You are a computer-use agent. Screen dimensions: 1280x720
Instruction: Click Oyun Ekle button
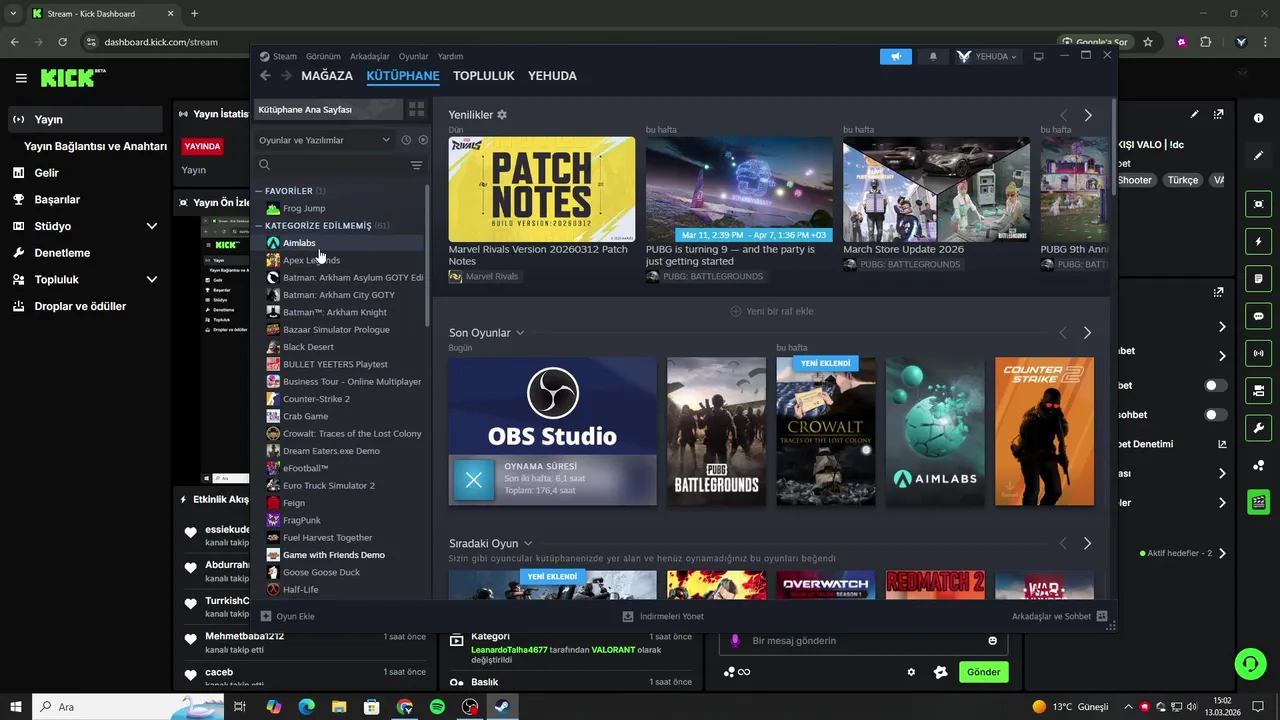point(288,616)
